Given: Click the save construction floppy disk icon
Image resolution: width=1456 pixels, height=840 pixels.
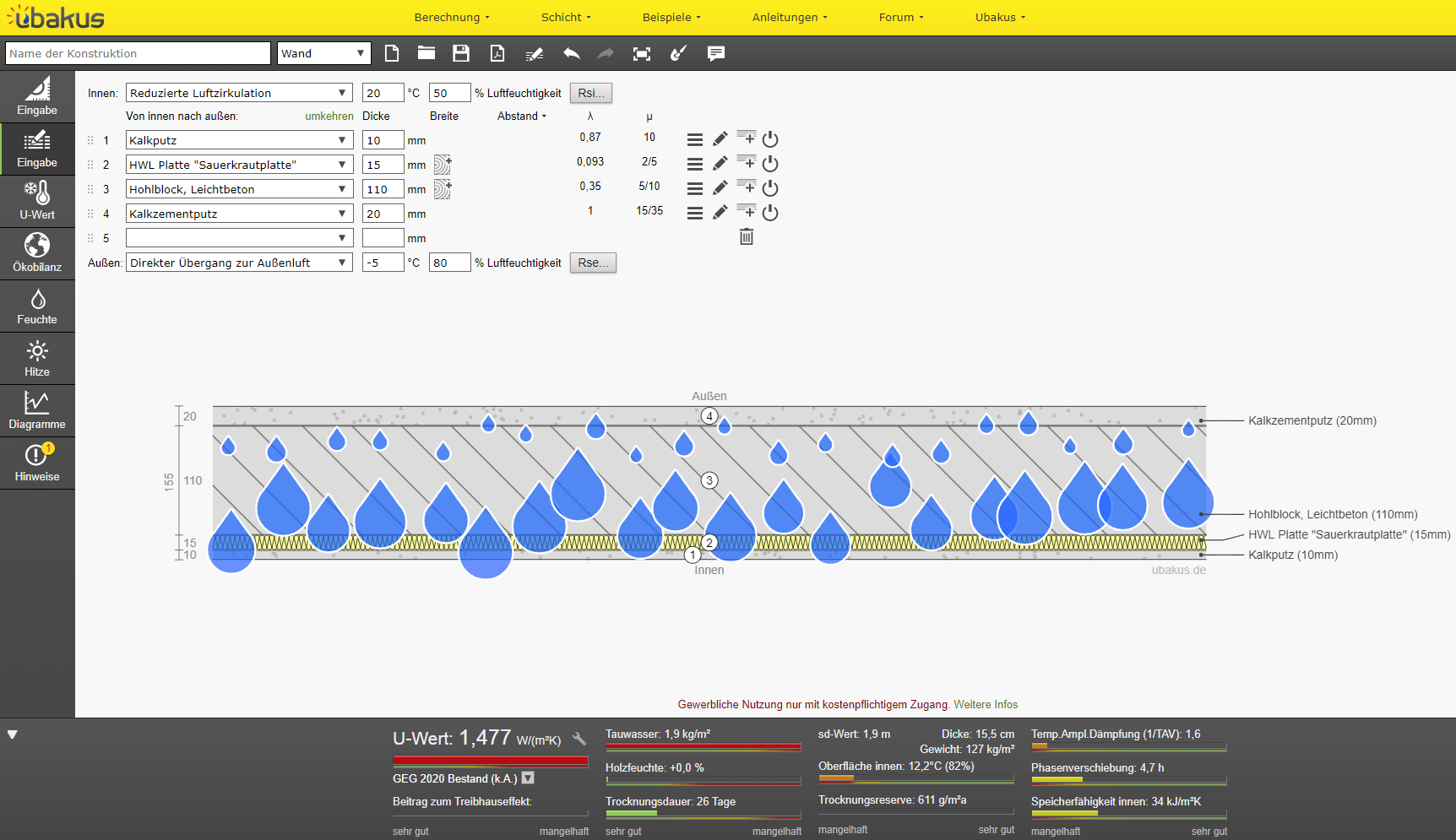Looking at the screenshot, I should [x=461, y=53].
